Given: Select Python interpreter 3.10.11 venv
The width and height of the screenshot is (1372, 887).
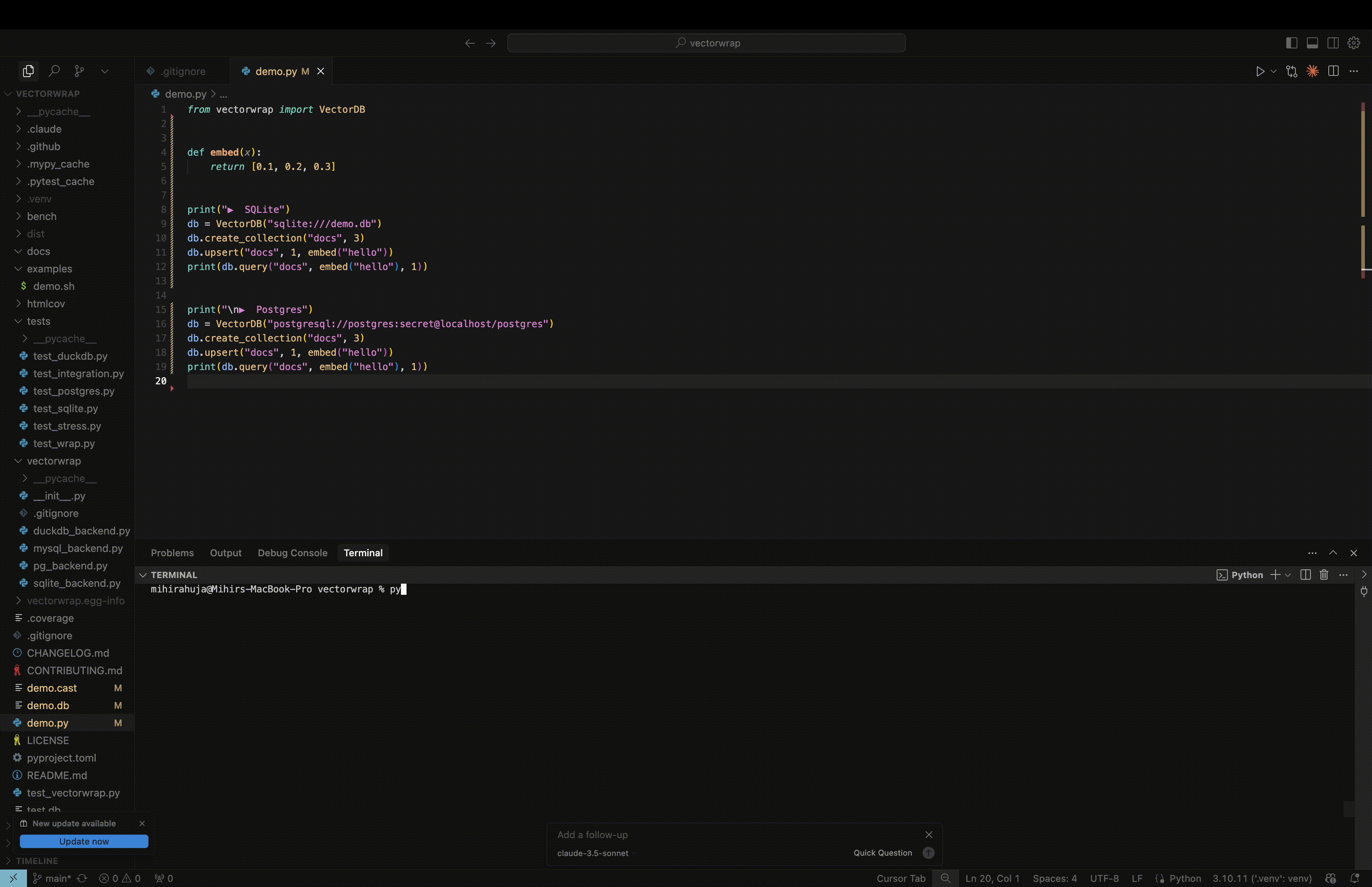Looking at the screenshot, I should [1262, 878].
